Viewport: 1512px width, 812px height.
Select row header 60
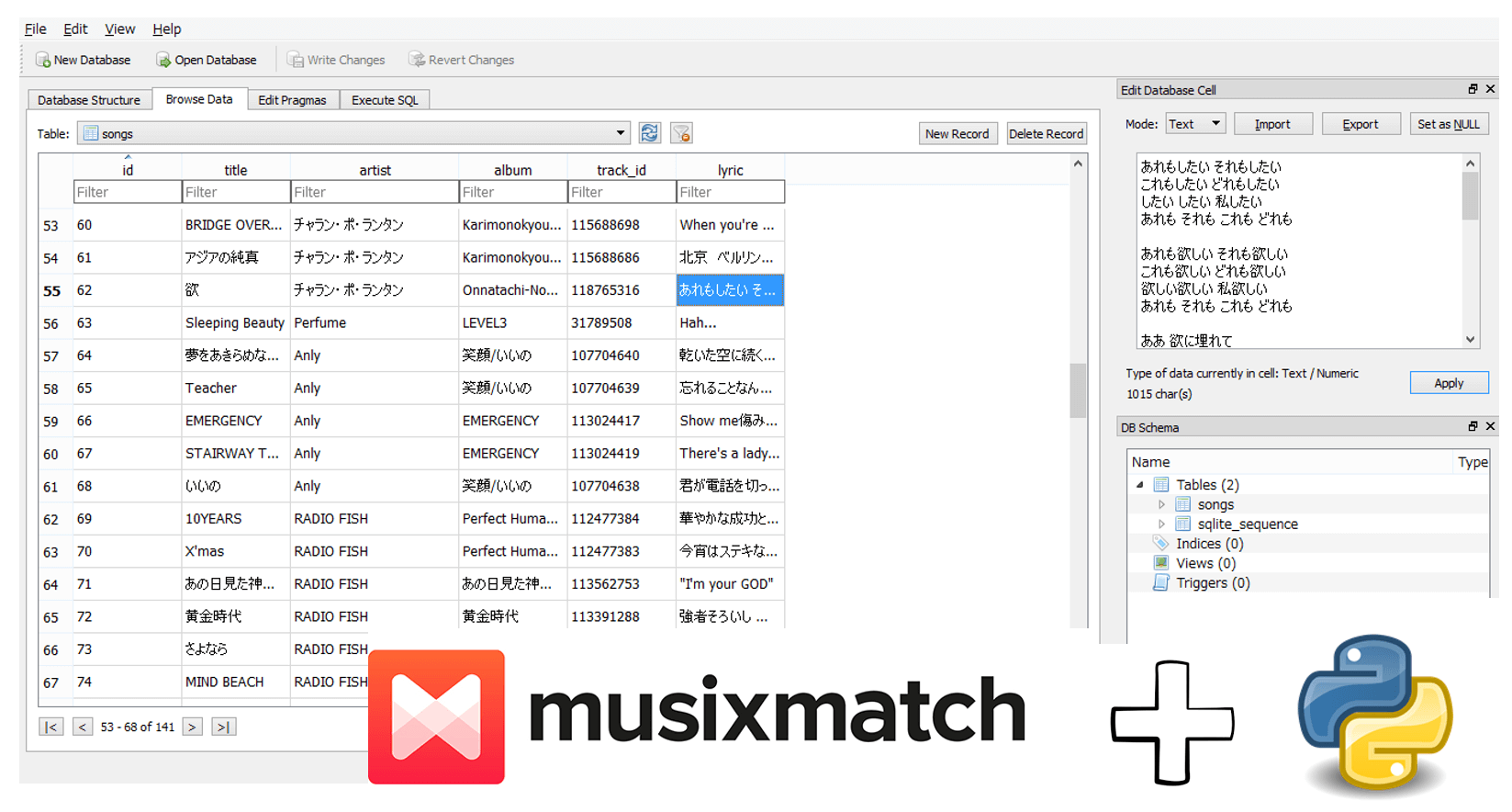[x=50, y=454]
